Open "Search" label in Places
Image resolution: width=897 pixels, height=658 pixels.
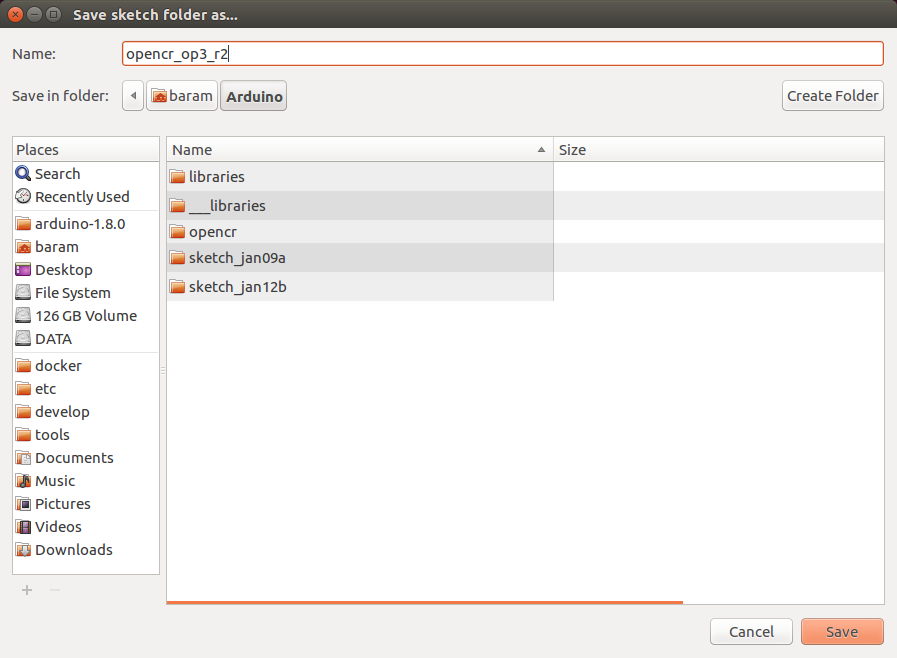click(x=58, y=173)
